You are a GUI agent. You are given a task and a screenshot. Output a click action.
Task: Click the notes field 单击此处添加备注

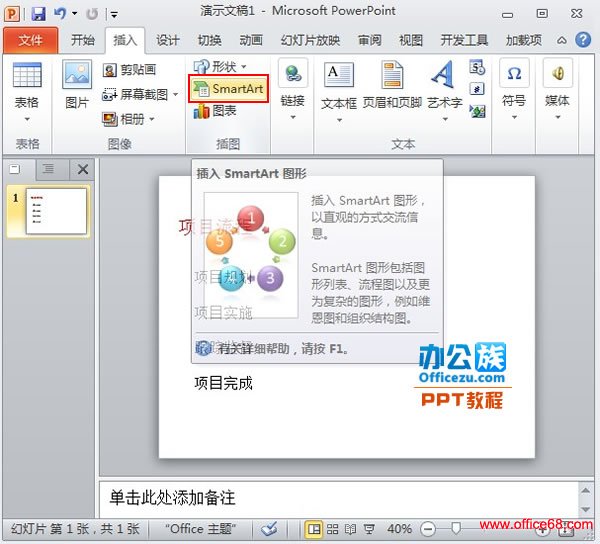coord(339,498)
